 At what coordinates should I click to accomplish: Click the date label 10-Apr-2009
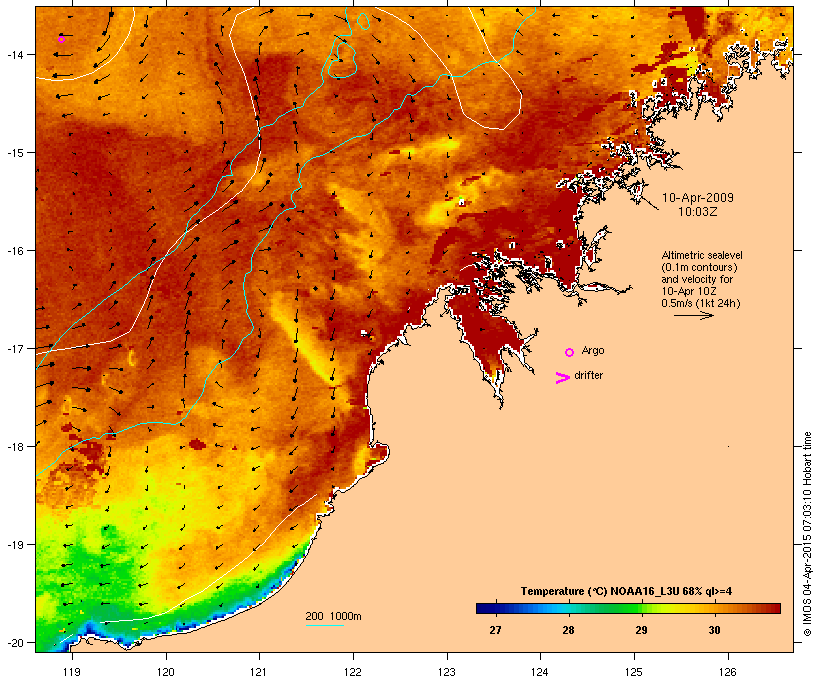click(698, 198)
